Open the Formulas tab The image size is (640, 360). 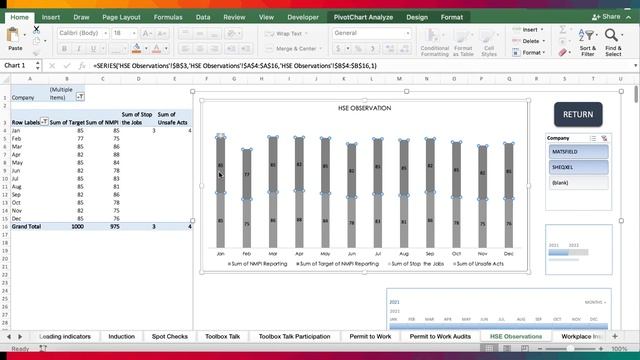168,17
